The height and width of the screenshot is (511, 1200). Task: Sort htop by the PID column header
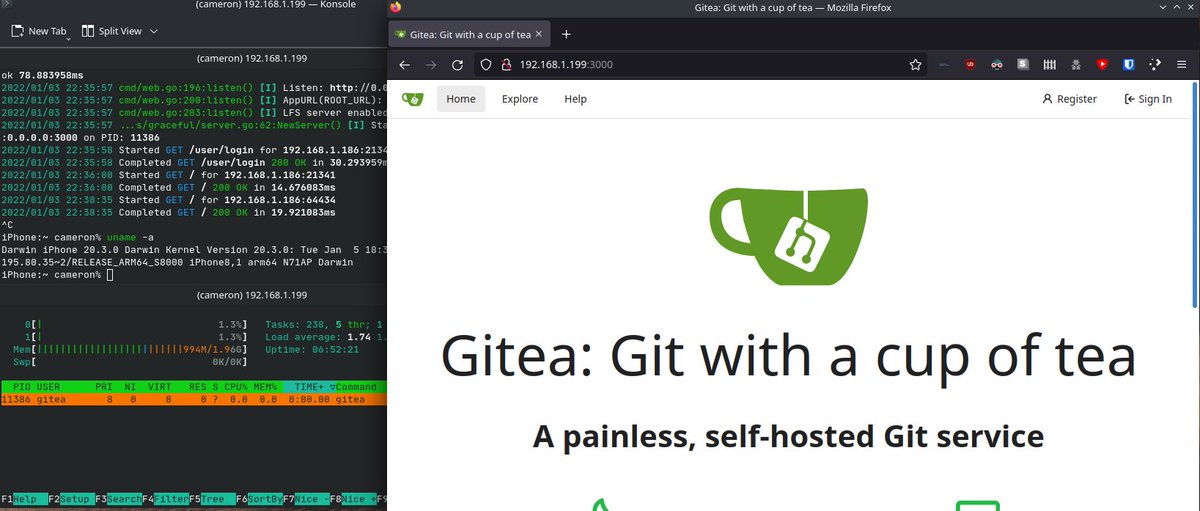point(21,387)
